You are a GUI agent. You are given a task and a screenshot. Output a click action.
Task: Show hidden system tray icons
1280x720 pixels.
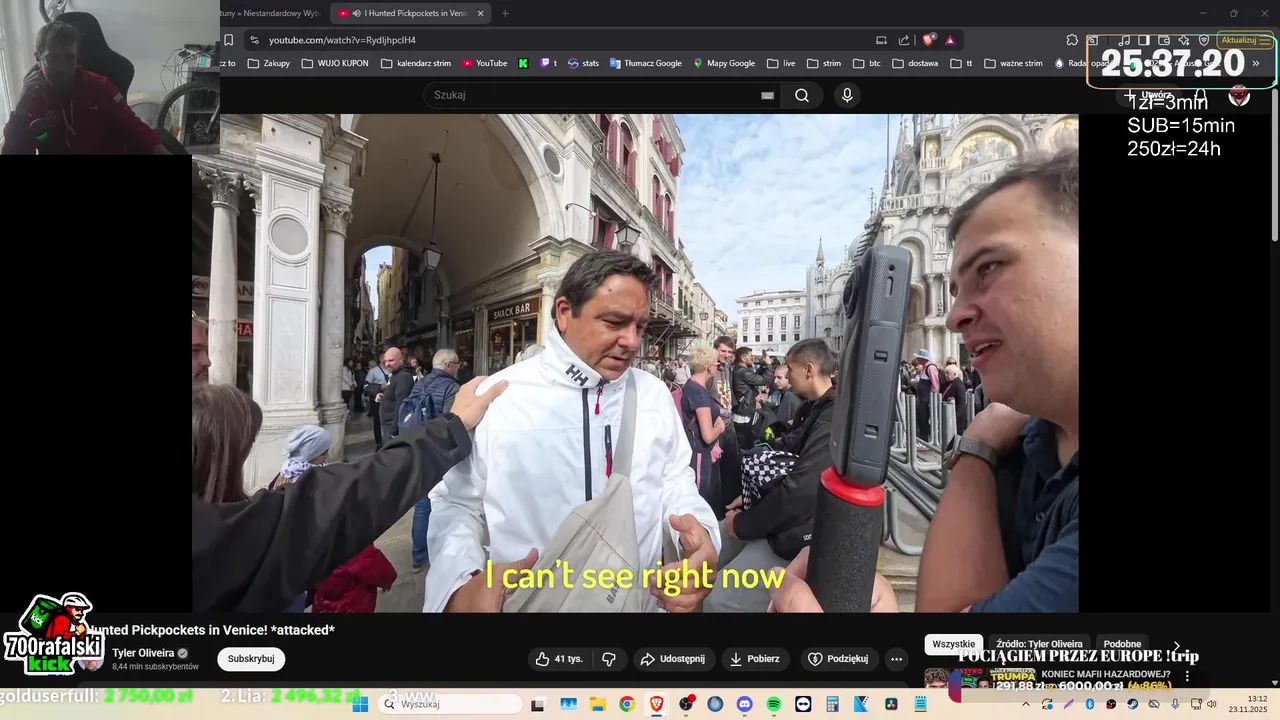(x=1026, y=704)
